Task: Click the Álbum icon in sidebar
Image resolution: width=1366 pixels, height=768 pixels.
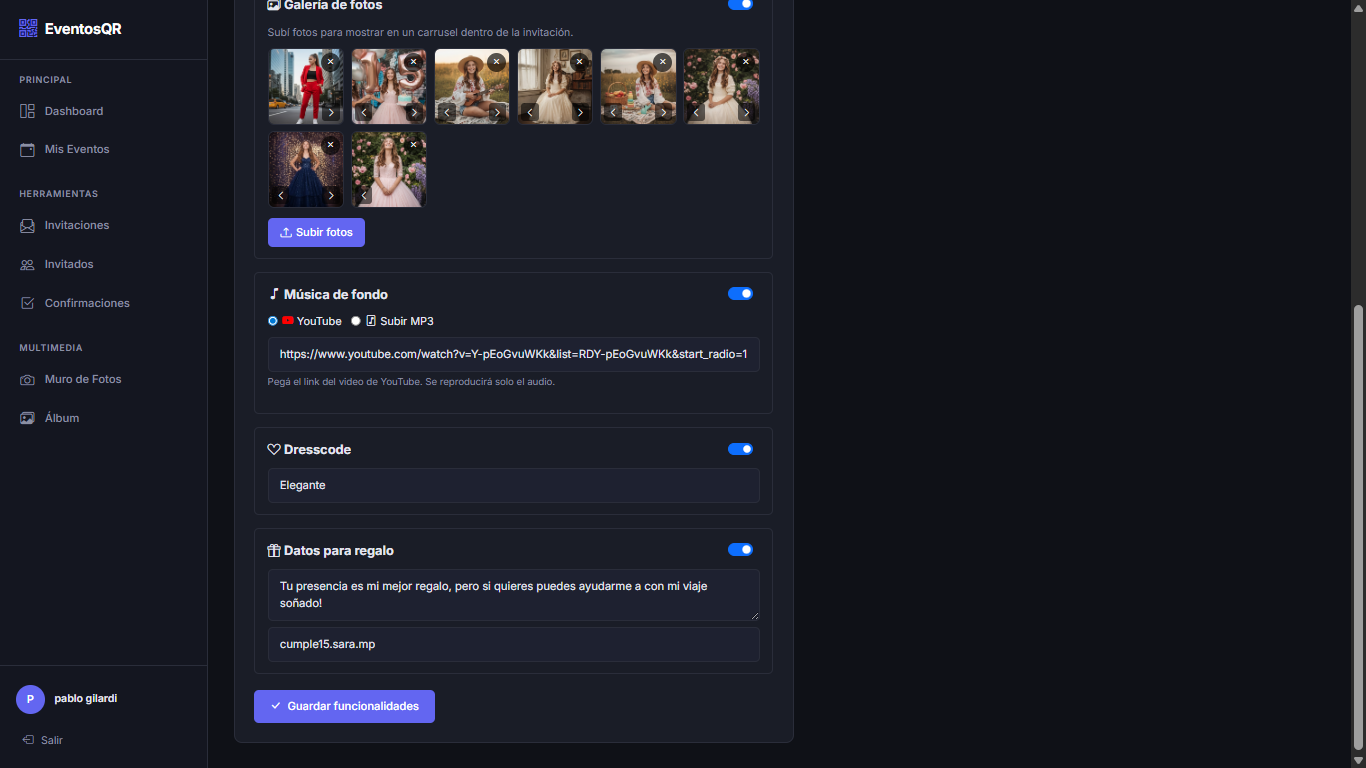Action: [27, 418]
